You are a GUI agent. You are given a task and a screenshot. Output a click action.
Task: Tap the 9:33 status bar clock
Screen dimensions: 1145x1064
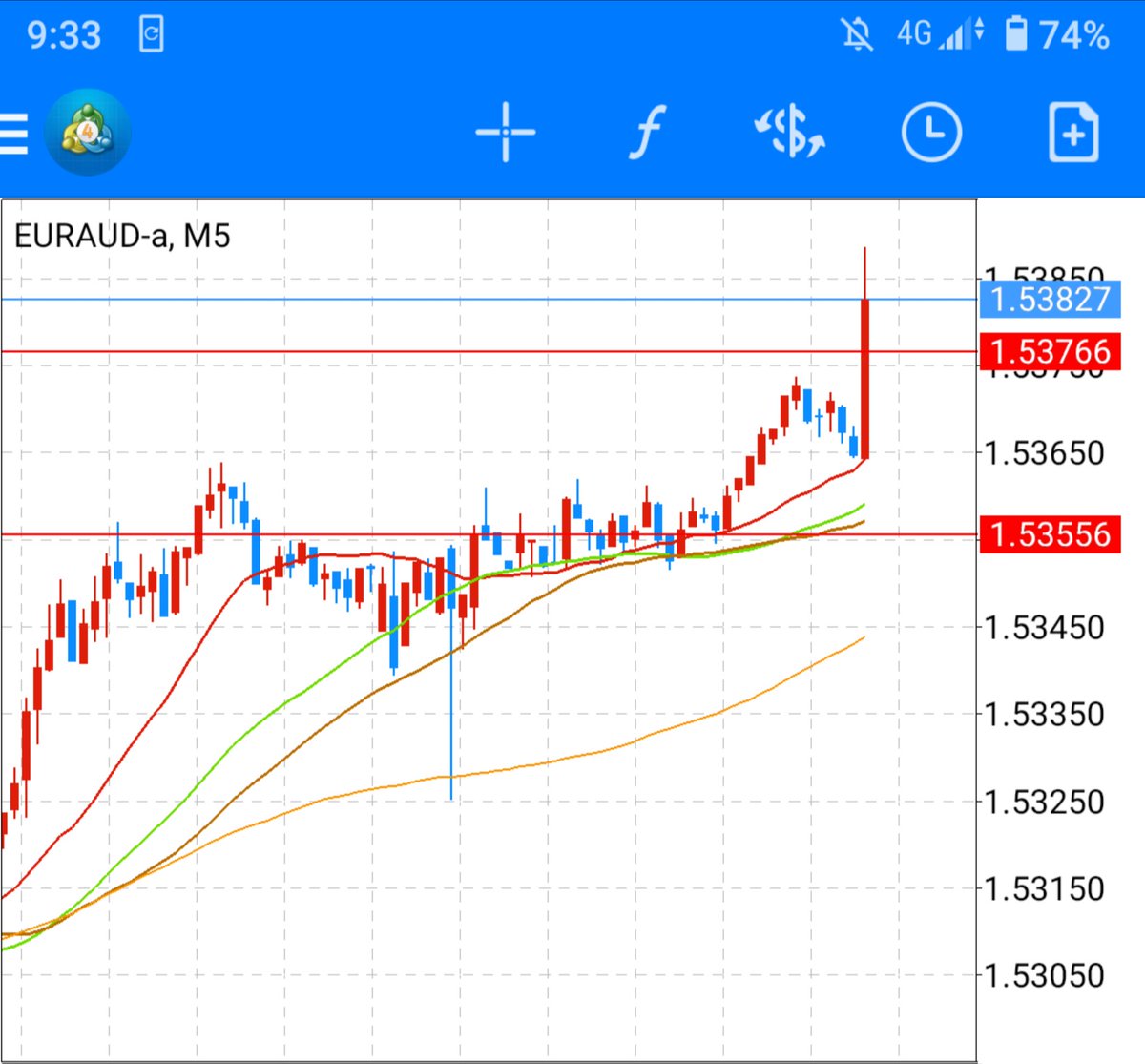[64, 35]
